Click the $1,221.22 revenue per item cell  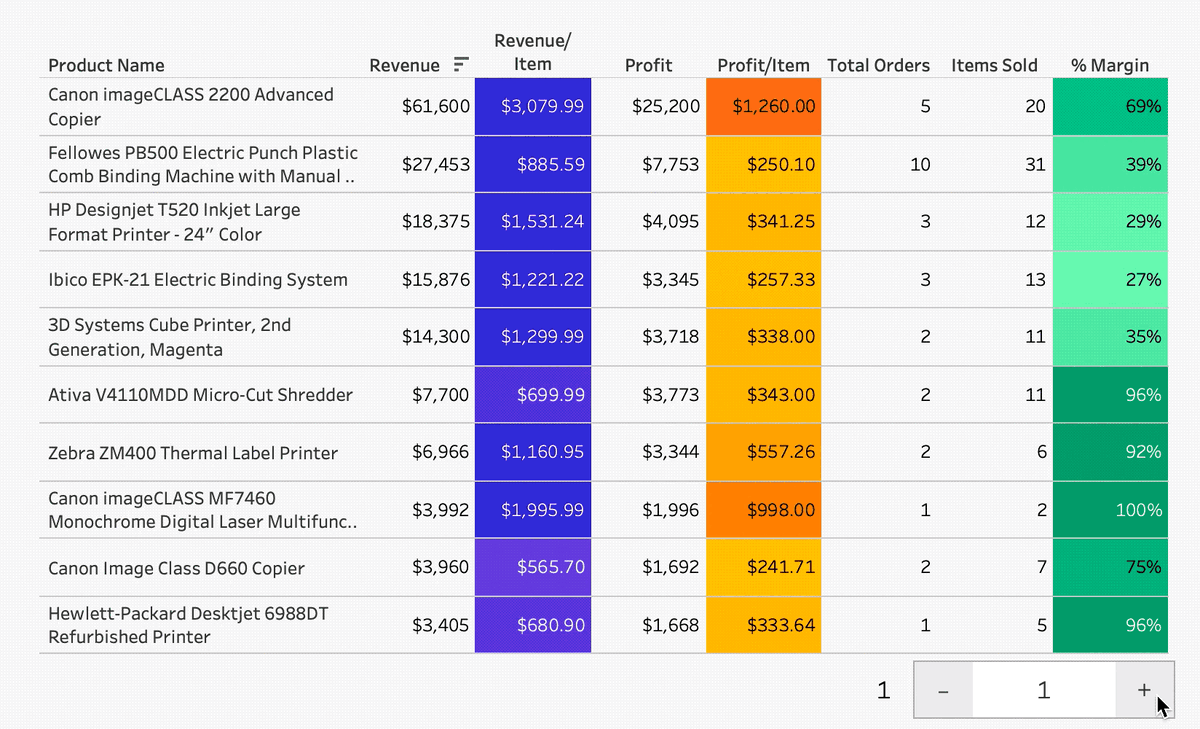tap(533, 280)
